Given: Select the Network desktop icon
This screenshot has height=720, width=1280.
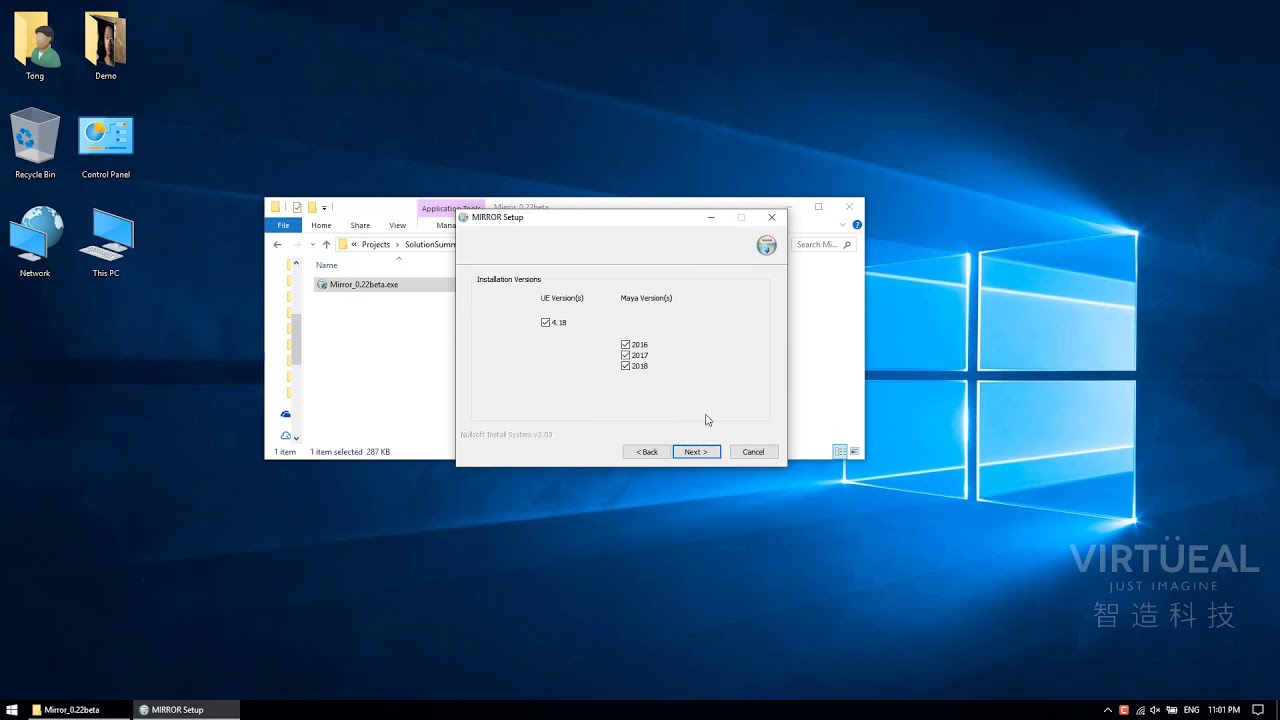Looking at the screenshot, I should coord(35,242).
